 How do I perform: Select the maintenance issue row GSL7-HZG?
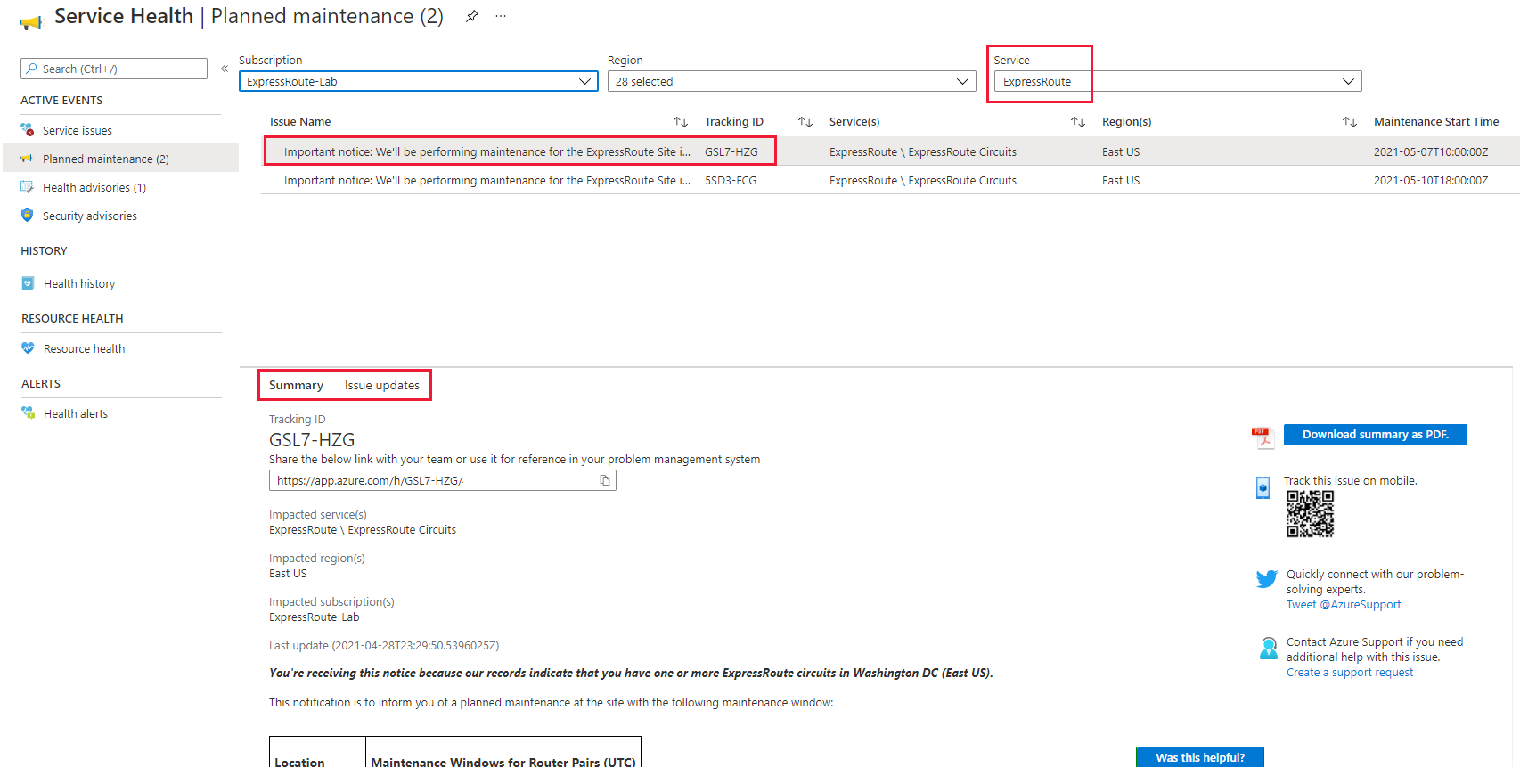(x=890, y=151)
